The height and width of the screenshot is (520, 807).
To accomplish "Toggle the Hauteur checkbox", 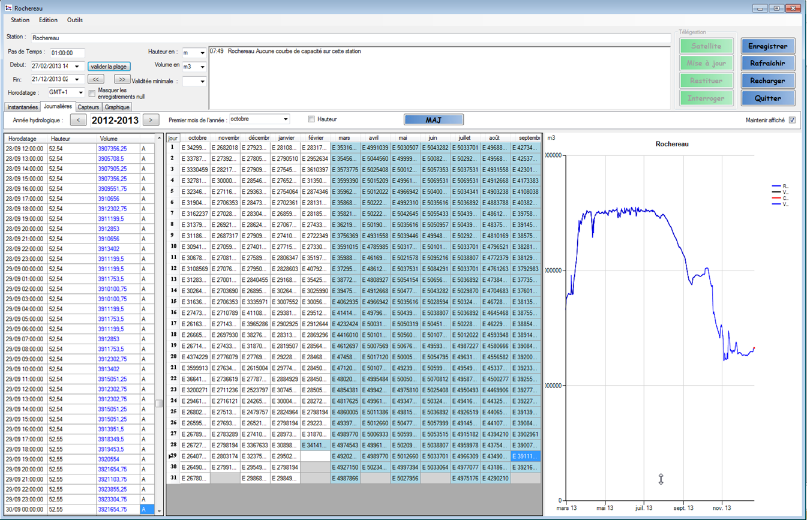I will pyautogui.click(x=311, y=119).
